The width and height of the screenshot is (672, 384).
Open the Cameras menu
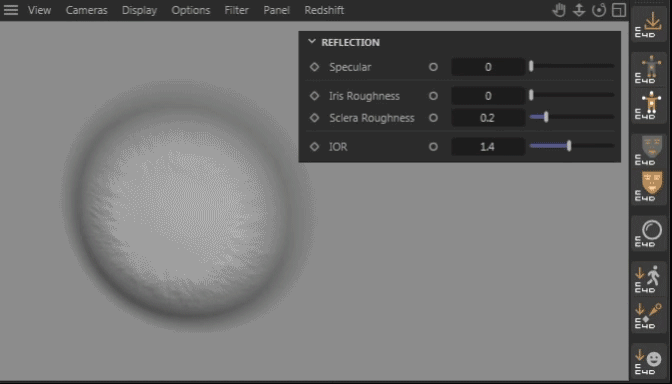point(86,10)
